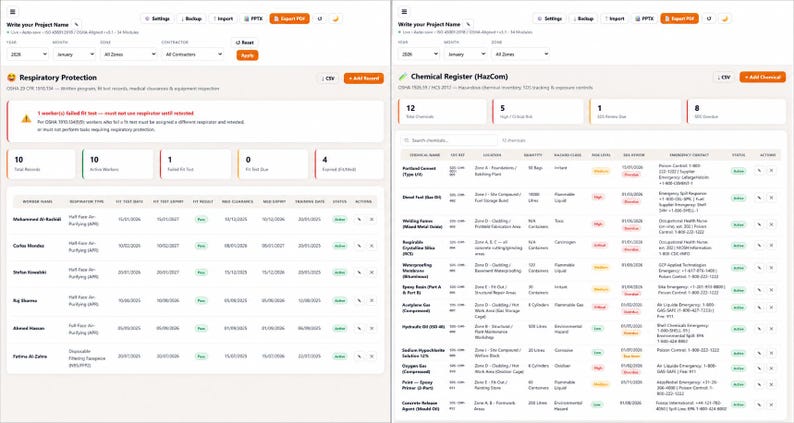794x423 pixels.
Task: Click the Worker Name column header
Action: click(37, 202)
